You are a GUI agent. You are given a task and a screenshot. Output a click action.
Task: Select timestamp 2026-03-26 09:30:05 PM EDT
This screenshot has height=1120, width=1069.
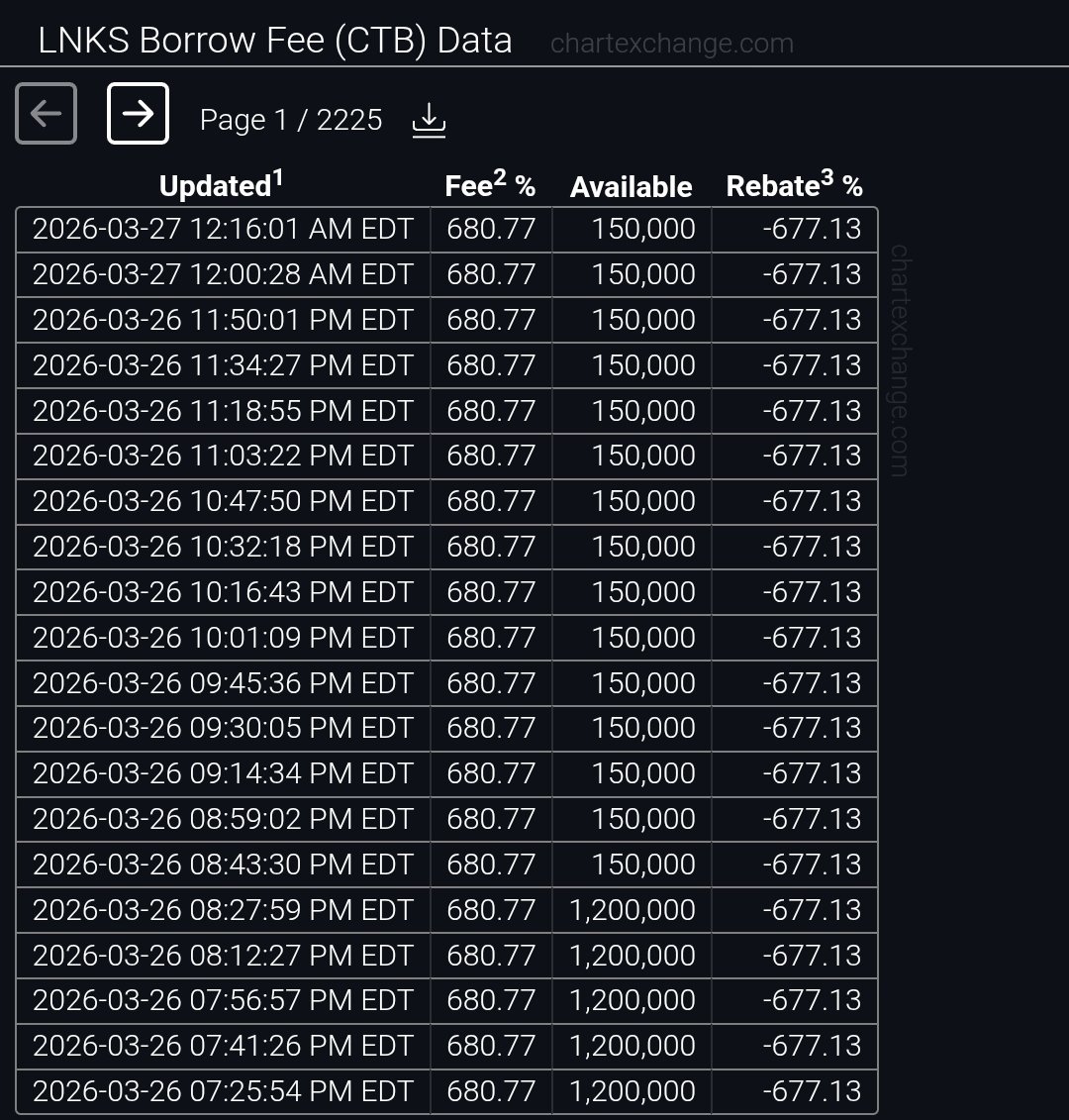(223, 728)
